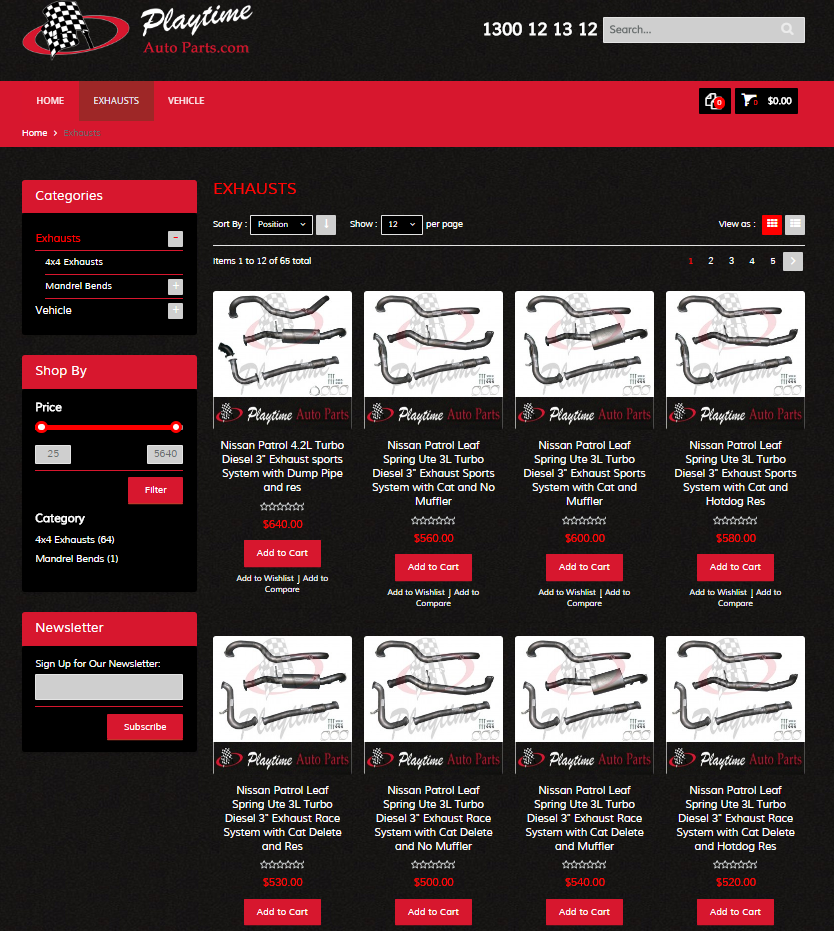Click the star rating above $600.00

pyautogui.click(x=585, y=521)
